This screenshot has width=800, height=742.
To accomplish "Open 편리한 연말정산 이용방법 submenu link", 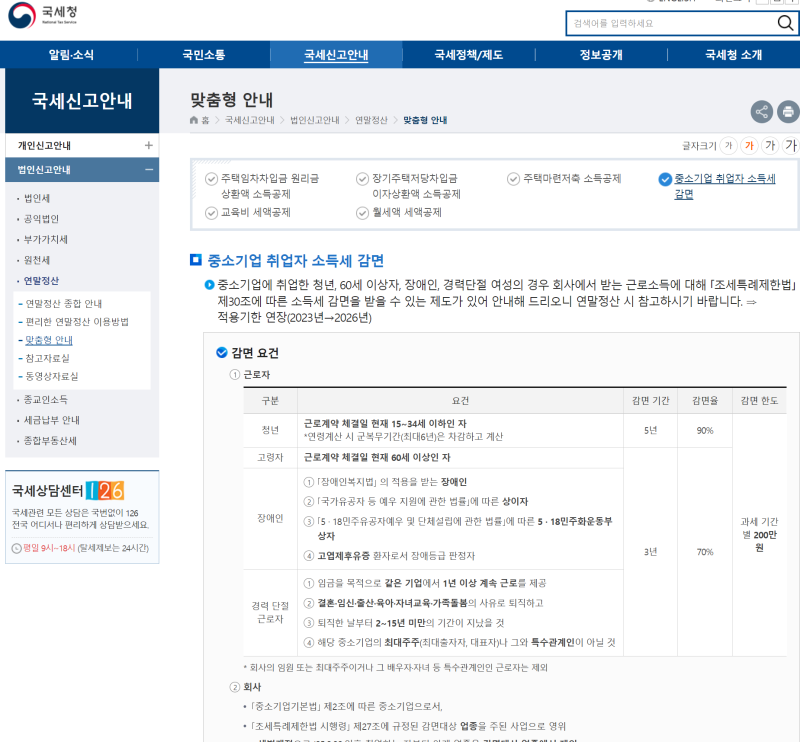I will [x=77, y=321].
